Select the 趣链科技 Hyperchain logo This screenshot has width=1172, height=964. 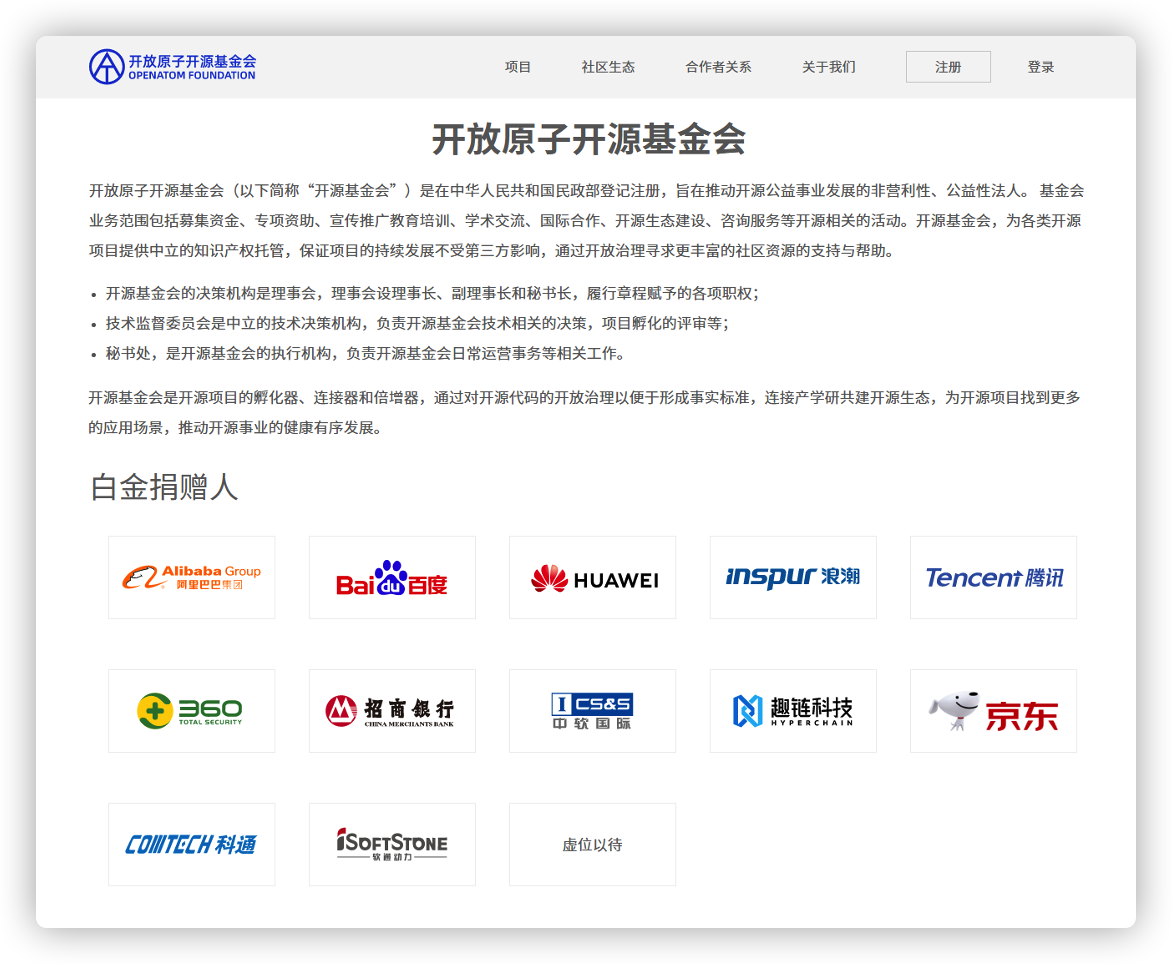coord(792,710)
